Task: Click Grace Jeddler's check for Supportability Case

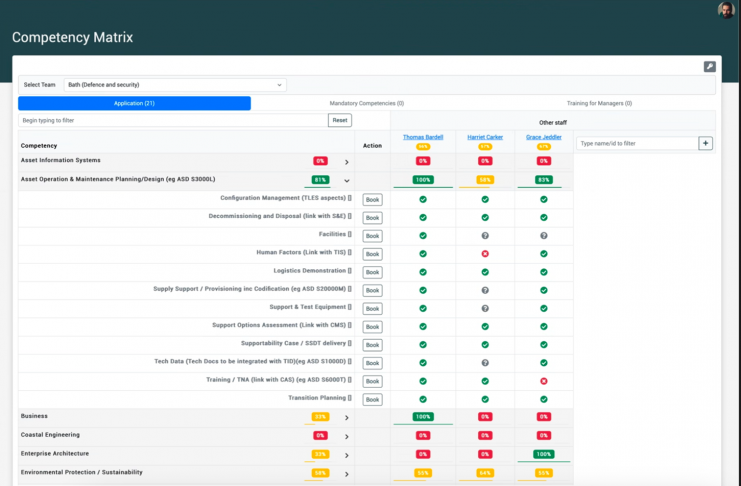Action: pos(543,345)
